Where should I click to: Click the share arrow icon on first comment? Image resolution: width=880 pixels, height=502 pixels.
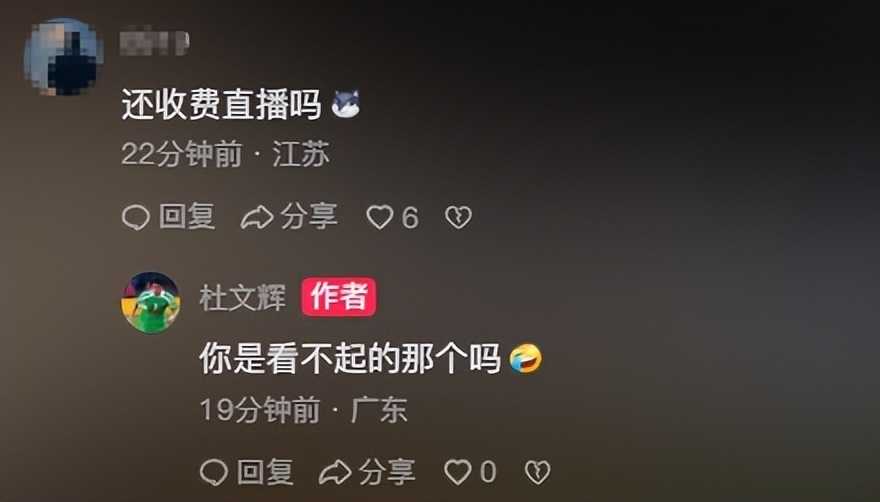coord(257,217)
